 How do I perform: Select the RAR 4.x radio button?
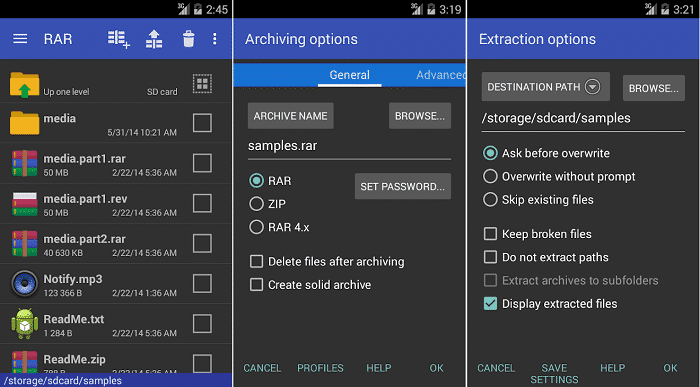[x=256, y=227]
